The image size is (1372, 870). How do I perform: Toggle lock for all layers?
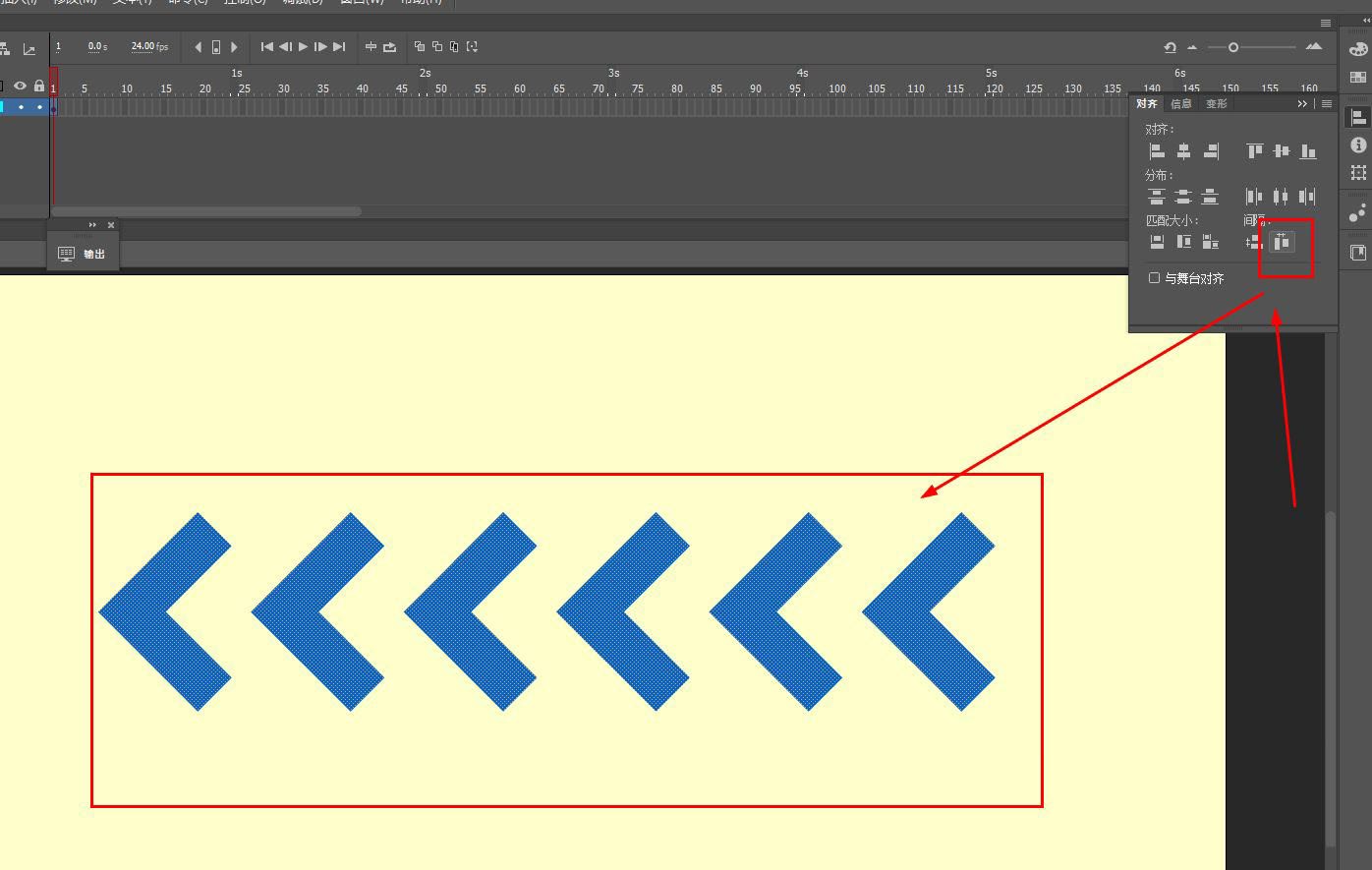39,87
